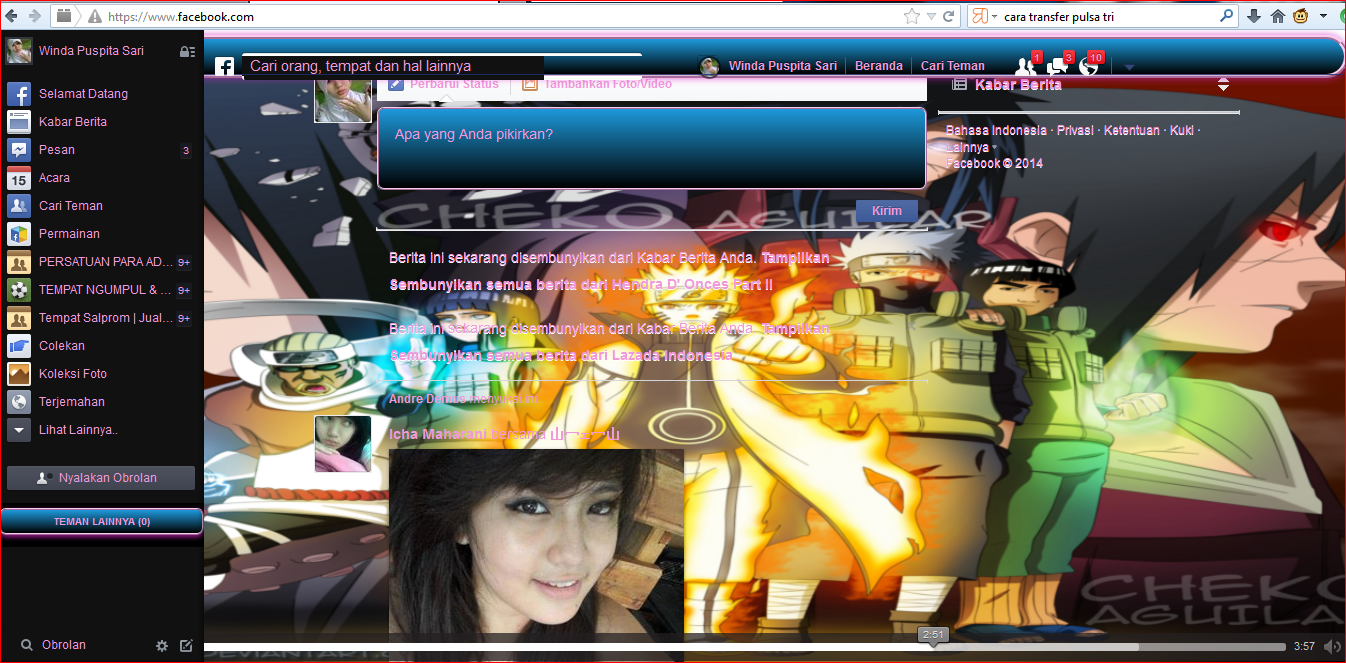Open the Bahasa Indonesia language link
Image resolution: width=1346 pixels, height=663 pixels.
996,131
